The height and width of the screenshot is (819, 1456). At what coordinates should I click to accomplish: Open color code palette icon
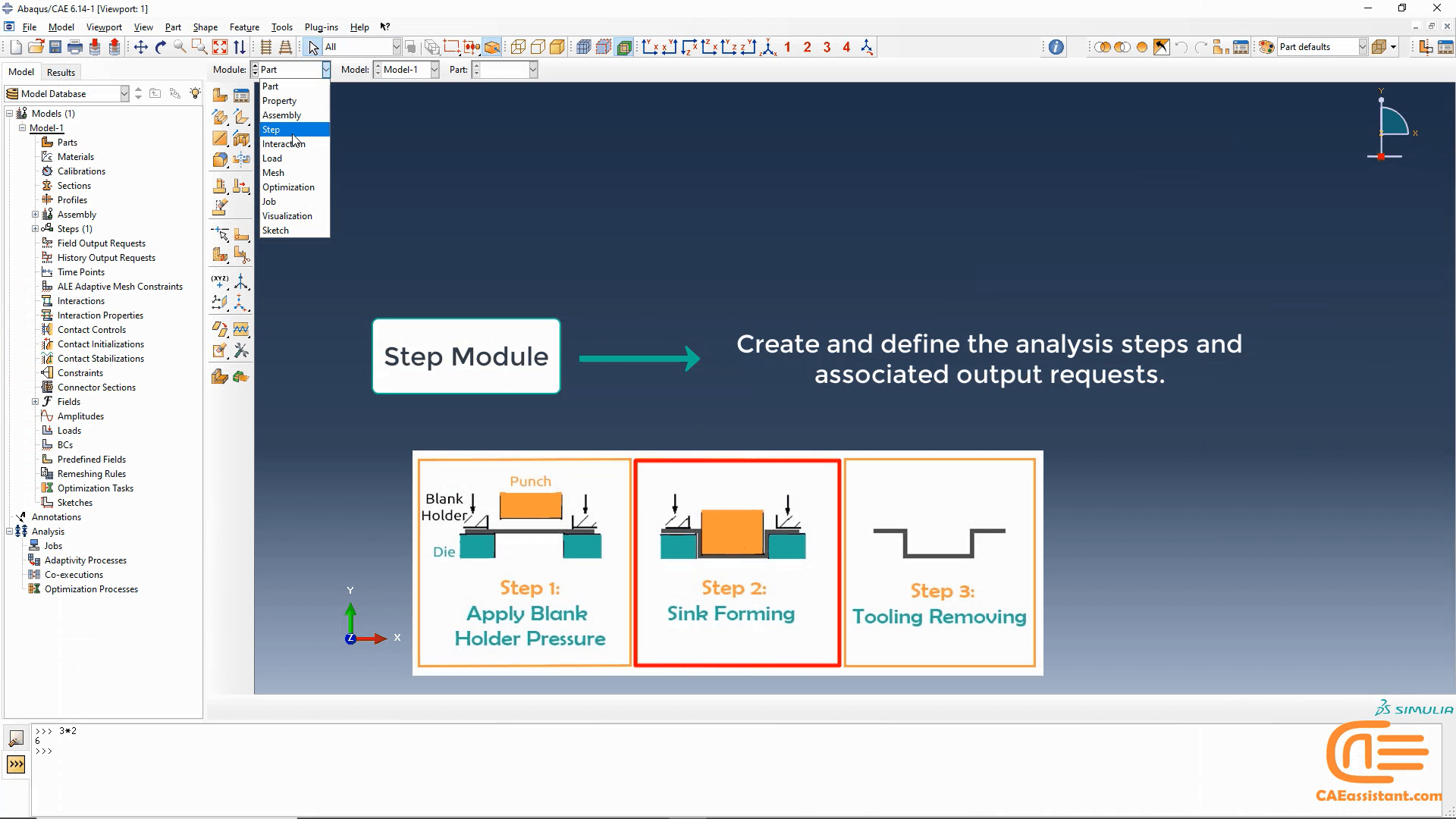(x=1266, y=47)
